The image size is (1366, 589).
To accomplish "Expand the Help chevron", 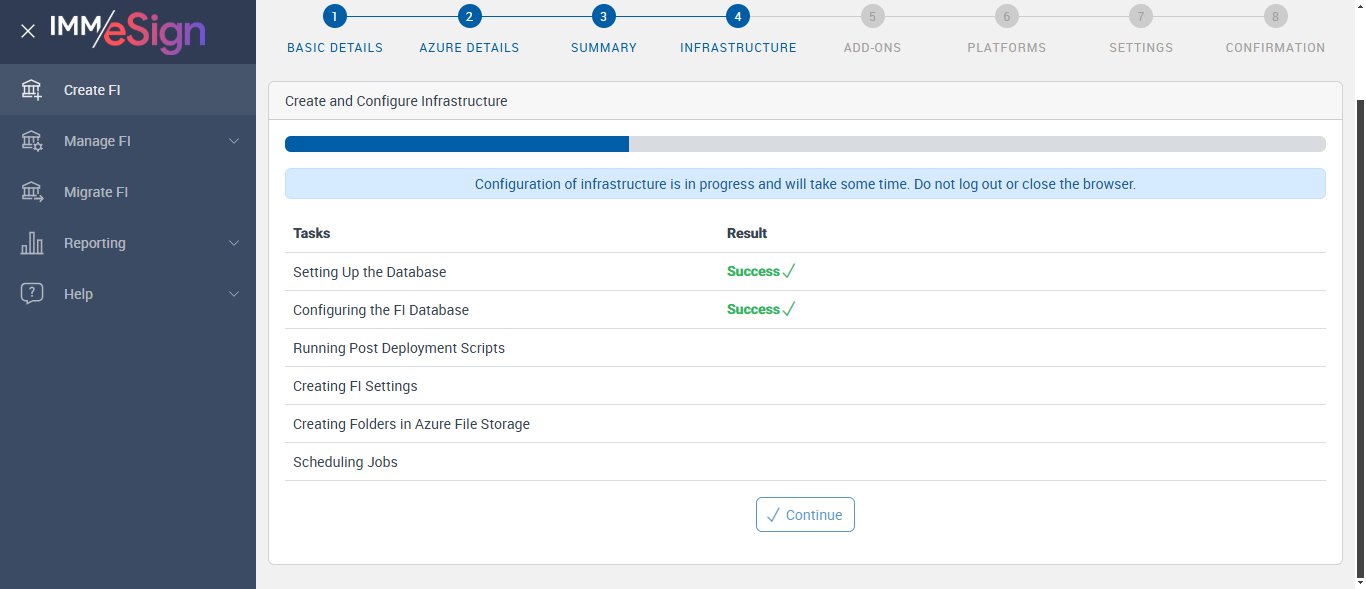I will click(234, 294).
